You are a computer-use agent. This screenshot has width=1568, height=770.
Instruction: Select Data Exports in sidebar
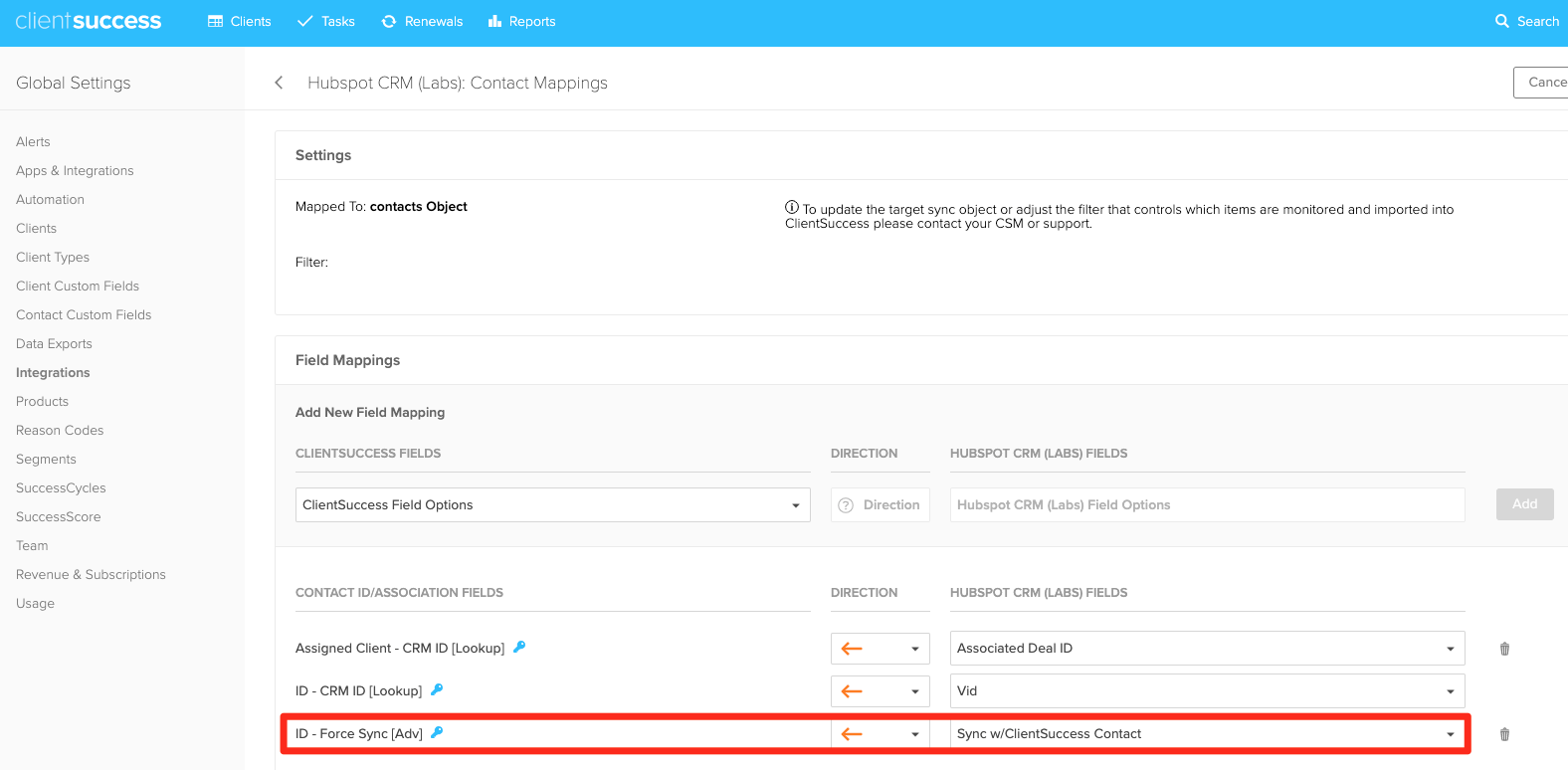[54, 343]
